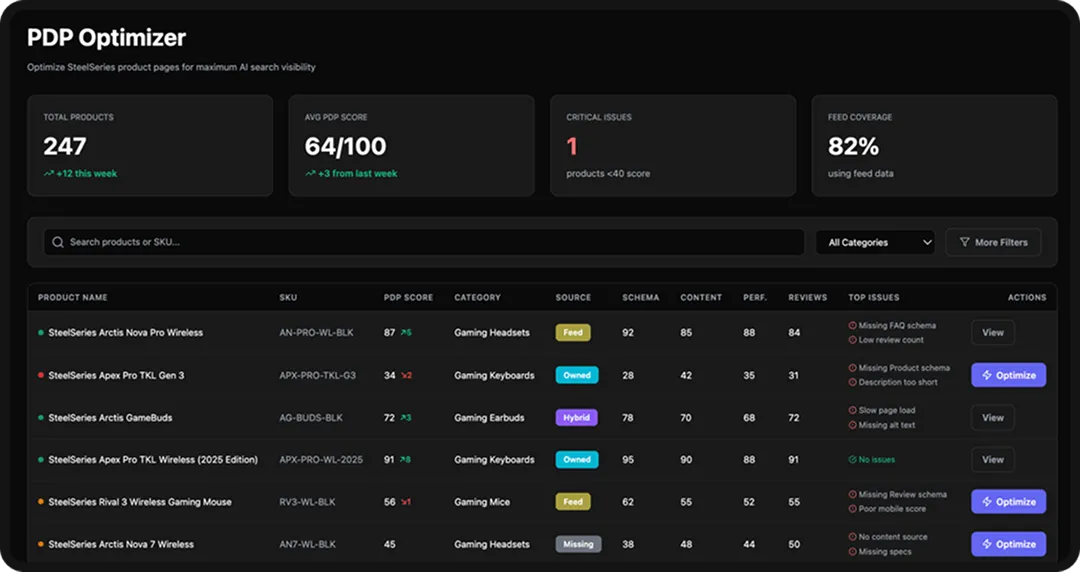This screenshot has width=1080, height=572.
Task: Click warning icon beside Missing Product schema
Action: [x=853, y=368]
